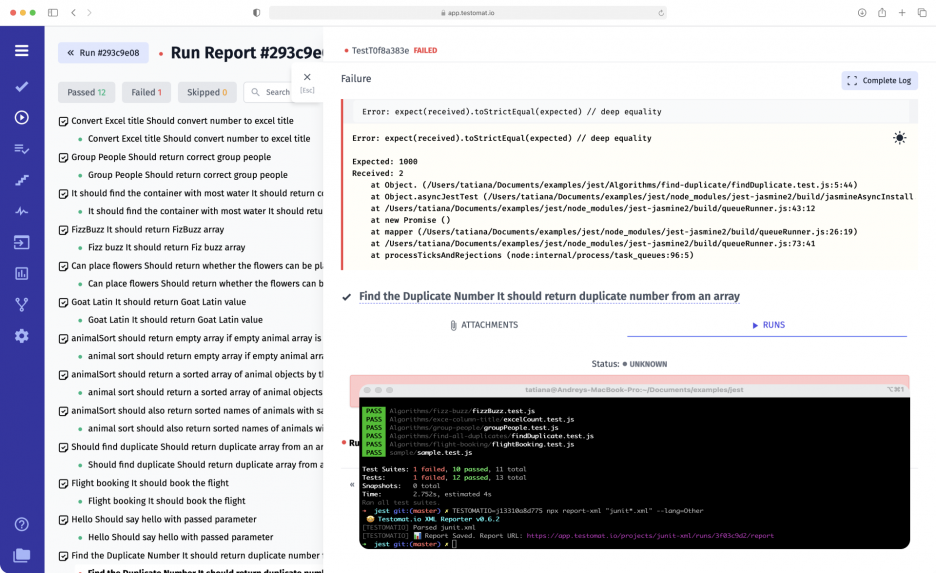Switch to the Attachments tab
This screenshot has height=573, width=936.
483,325
